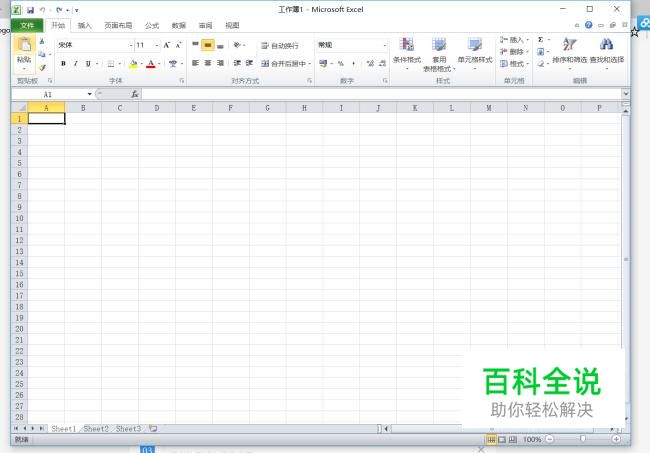Open Format as Table gallery
This screenshot has width=650, height=453.
click(x=439, y=54)
